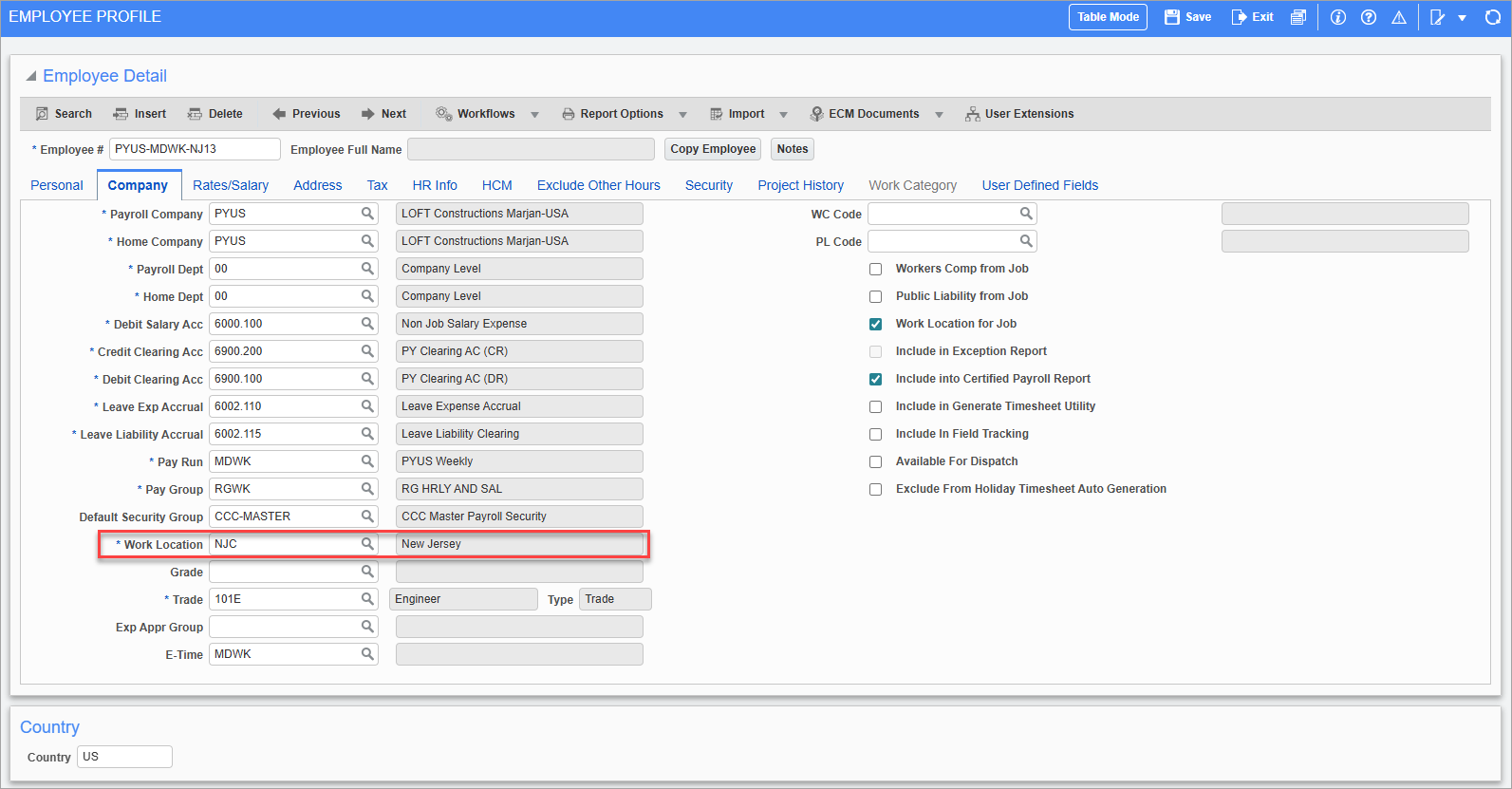Image resolution: width=1512 pixels, height=789 pixels.
Task: Click the stacked windows icon next to Exit
Action: coord(1298,17)
